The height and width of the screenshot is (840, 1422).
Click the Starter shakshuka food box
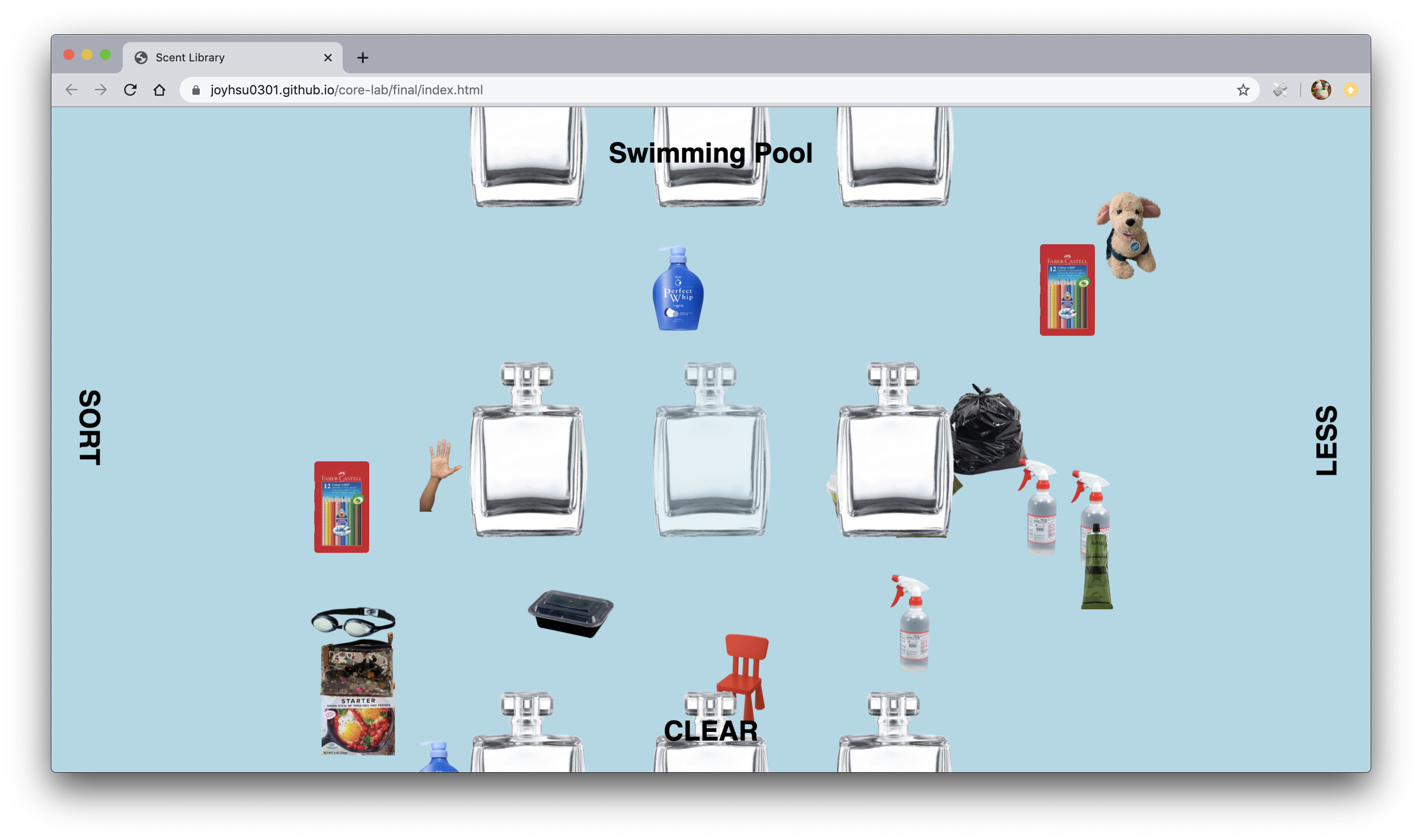[358, 725]
